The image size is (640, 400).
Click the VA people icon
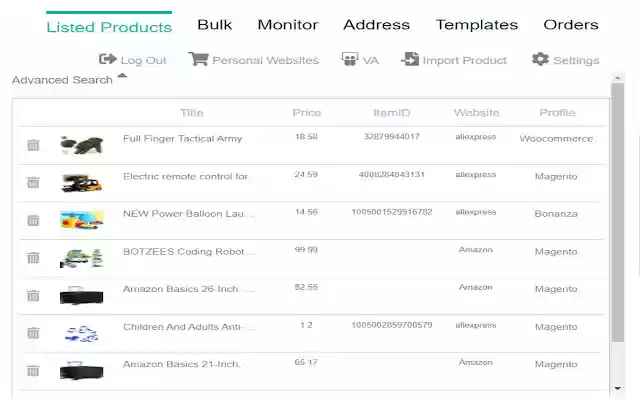[x=349, y=59]
